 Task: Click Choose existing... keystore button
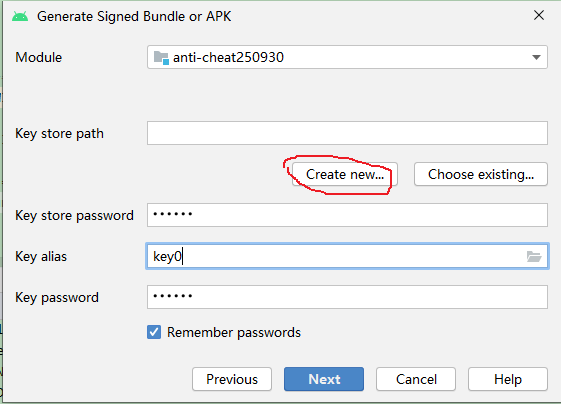[480, 174]
